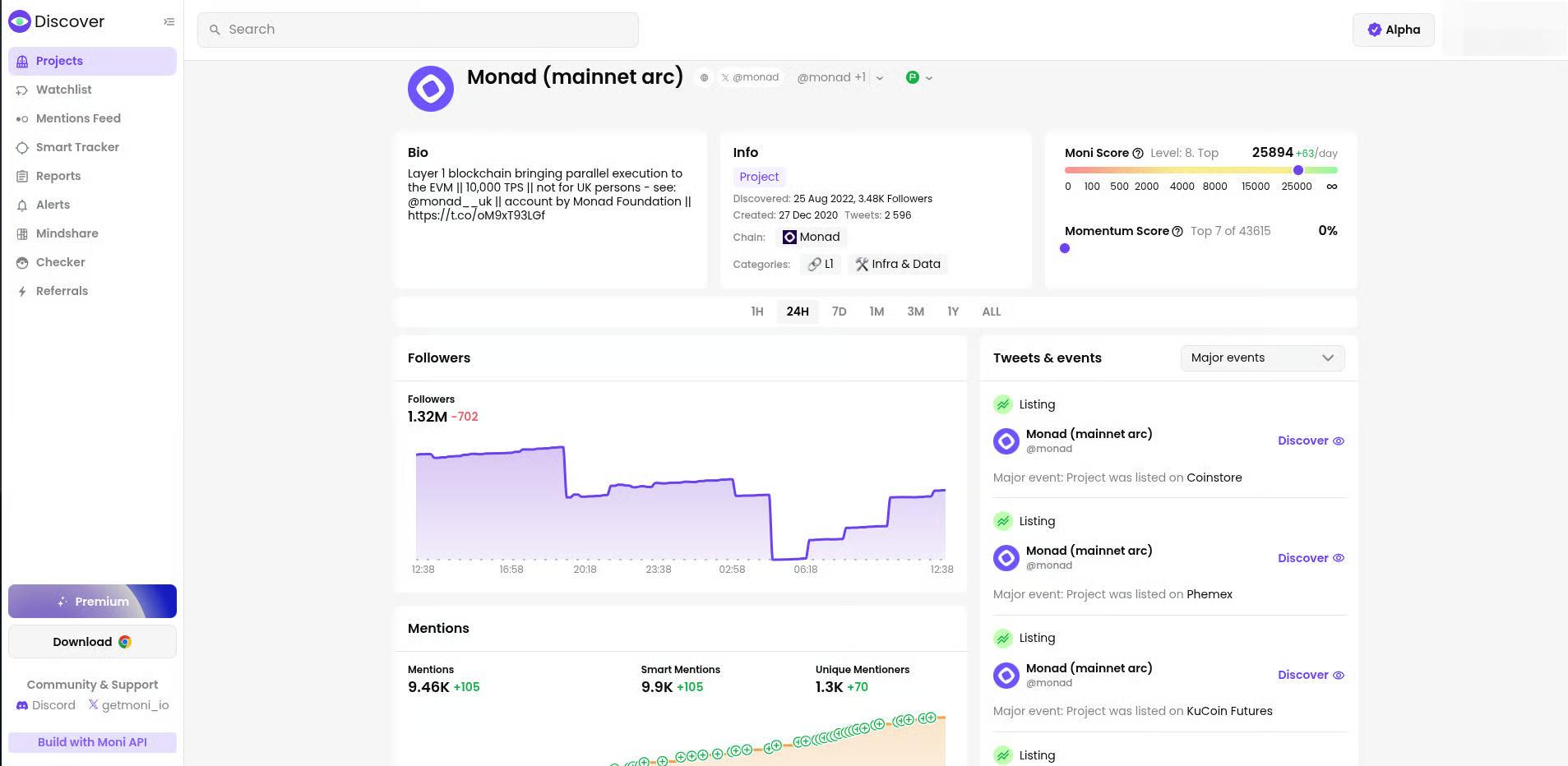Open the Smart Tracker sidebar item
The width and height of the screenshot is (1568, 766).
tap(77, 147)
